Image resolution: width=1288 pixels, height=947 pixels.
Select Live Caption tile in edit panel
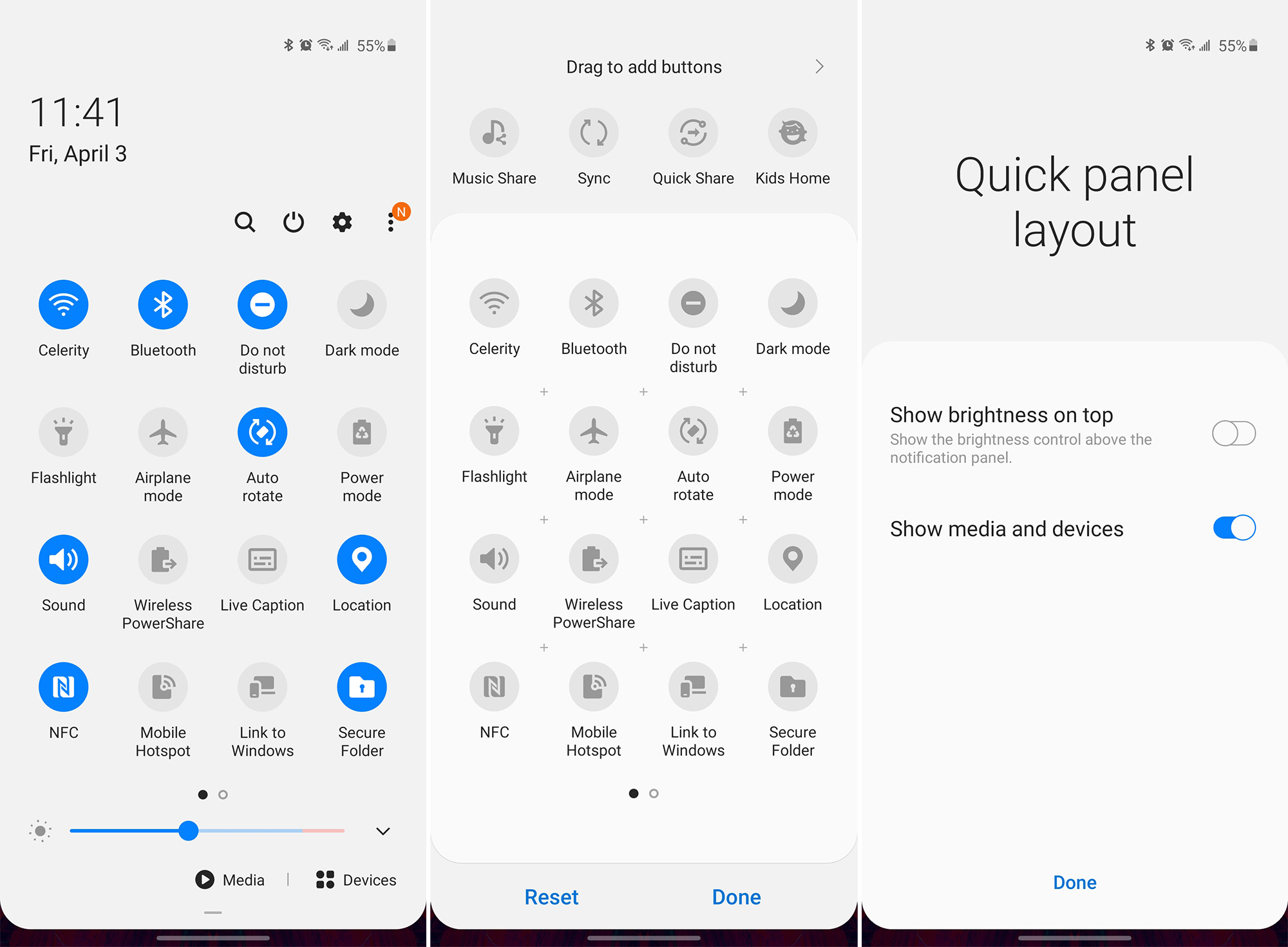tap(694, 558)
